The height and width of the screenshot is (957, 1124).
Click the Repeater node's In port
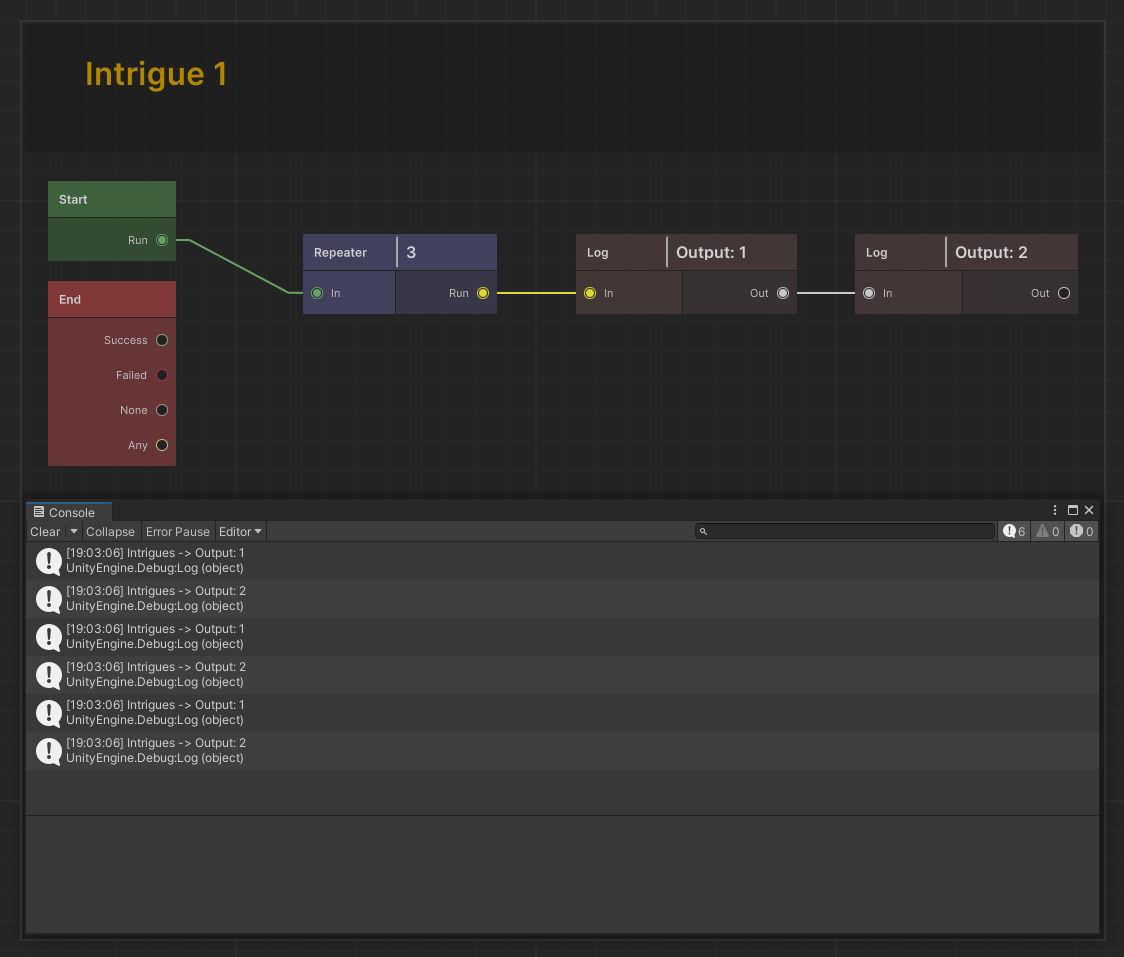pos(317,293)
